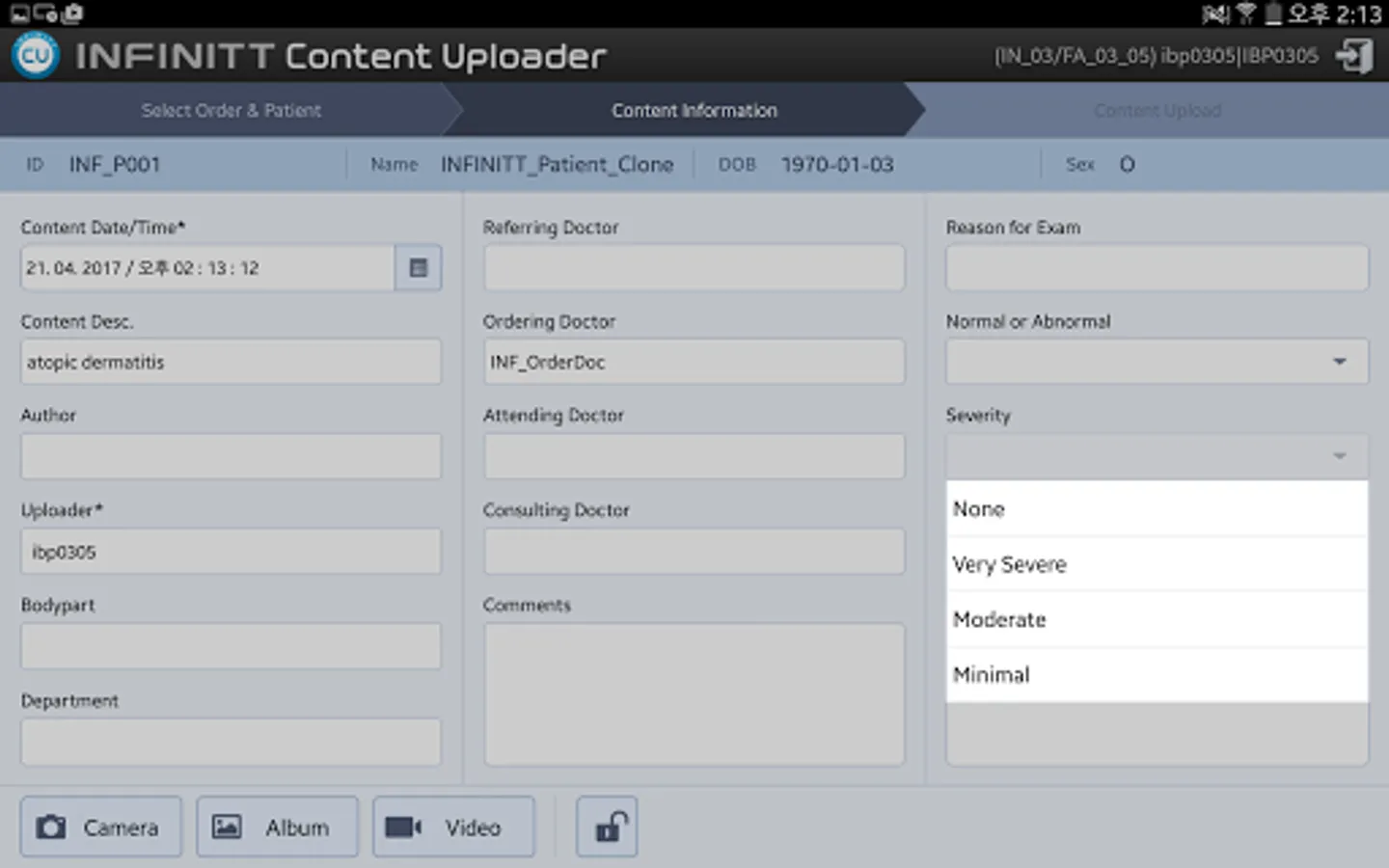Screen dimensions: 1389x868
Task: Tap the status bar clock 2:13
Action: click(x=1359, y=14)
